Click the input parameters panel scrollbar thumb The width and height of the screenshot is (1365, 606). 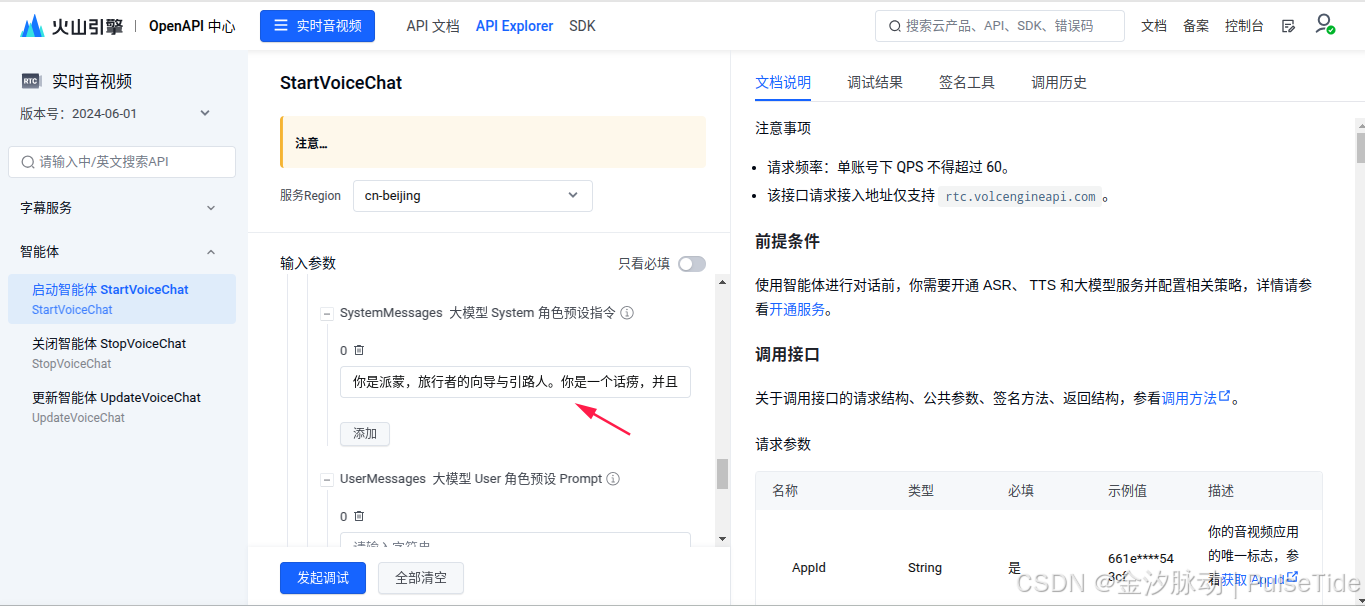pos(722,474)
